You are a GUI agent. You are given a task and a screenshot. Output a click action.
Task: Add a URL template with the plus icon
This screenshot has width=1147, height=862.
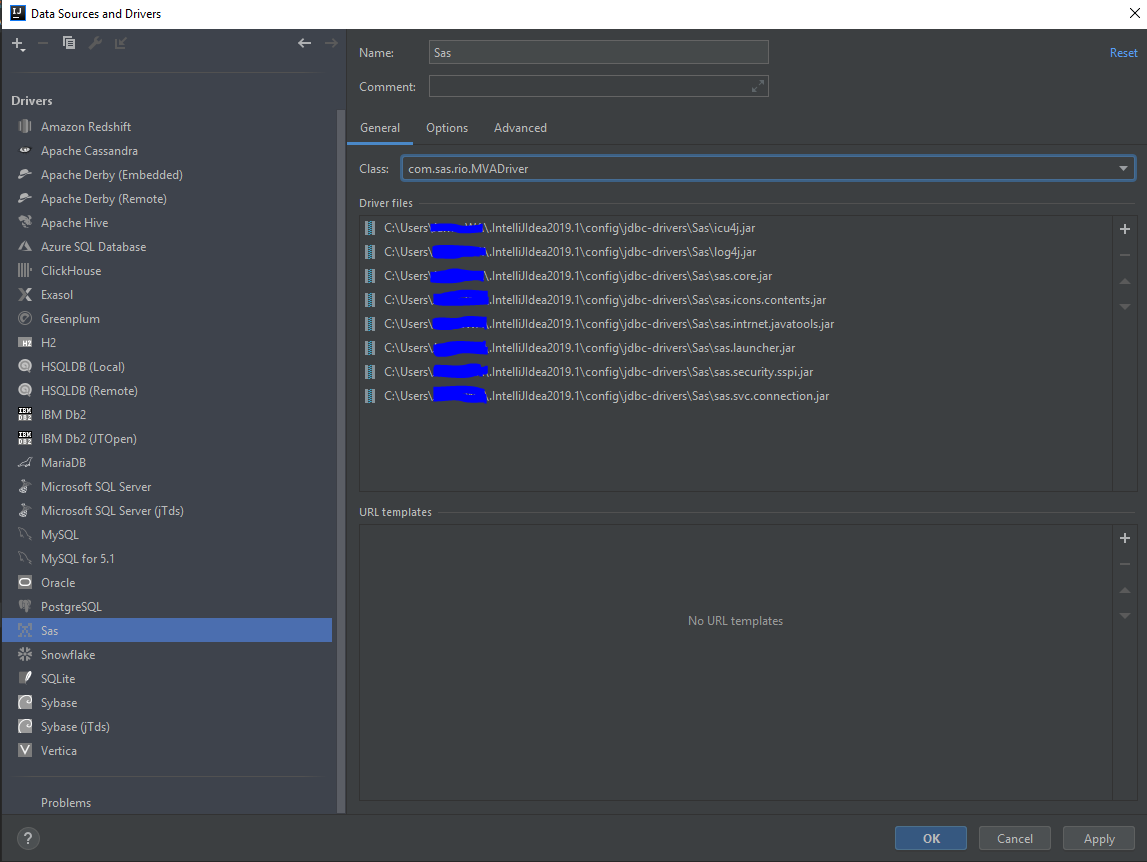pos(1124,538)
